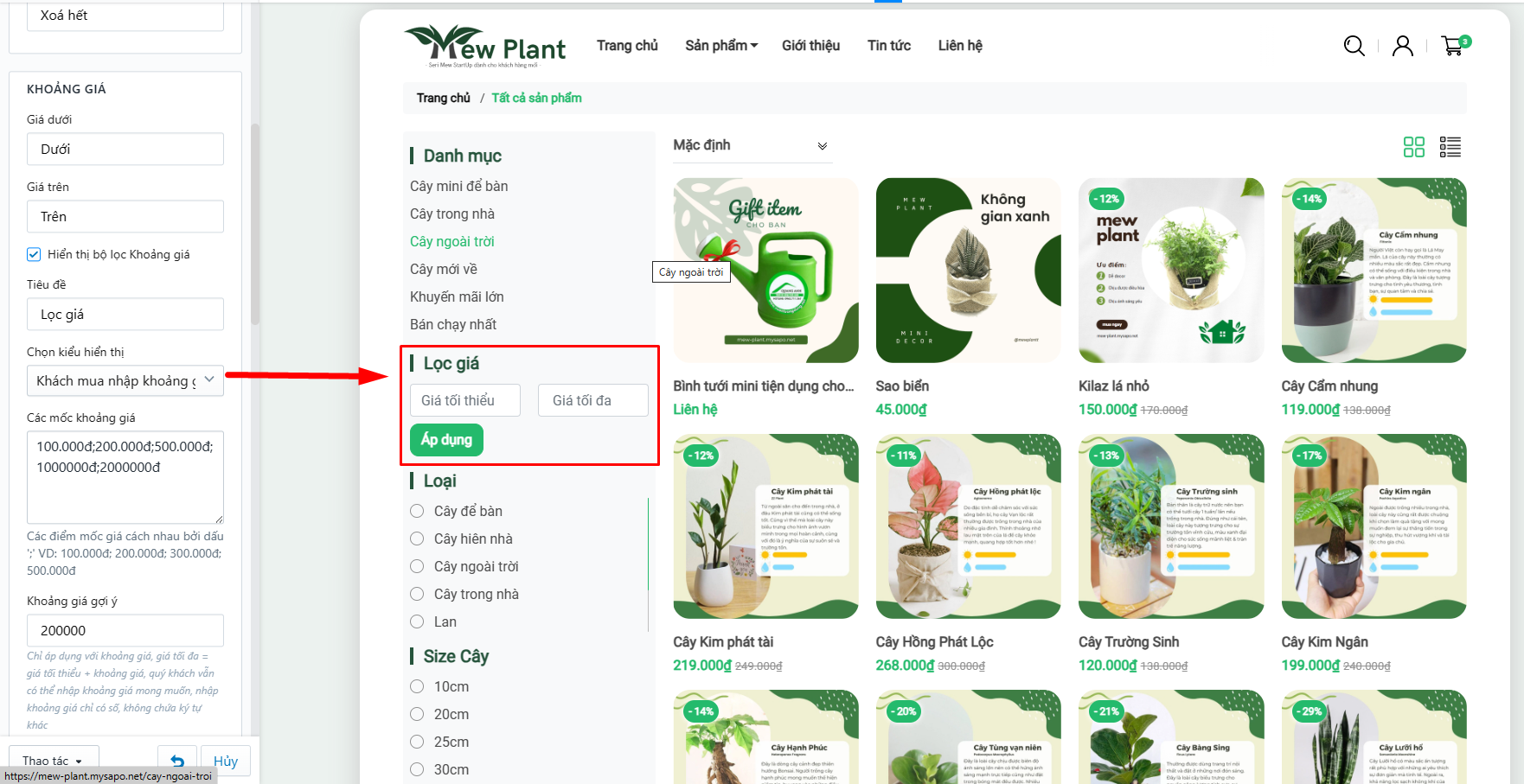Open the Bán chạy nhất category
This screenshot has height=784, width=1524.
453,324
